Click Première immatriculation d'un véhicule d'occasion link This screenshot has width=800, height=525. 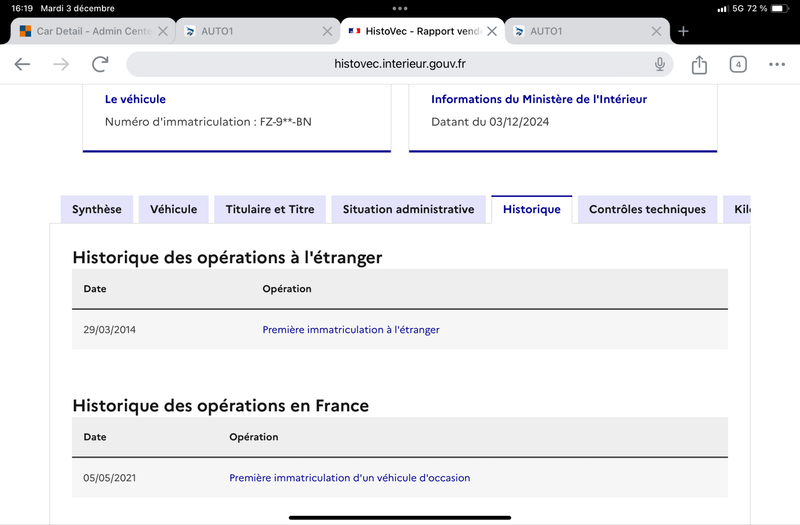coord(349,478)
